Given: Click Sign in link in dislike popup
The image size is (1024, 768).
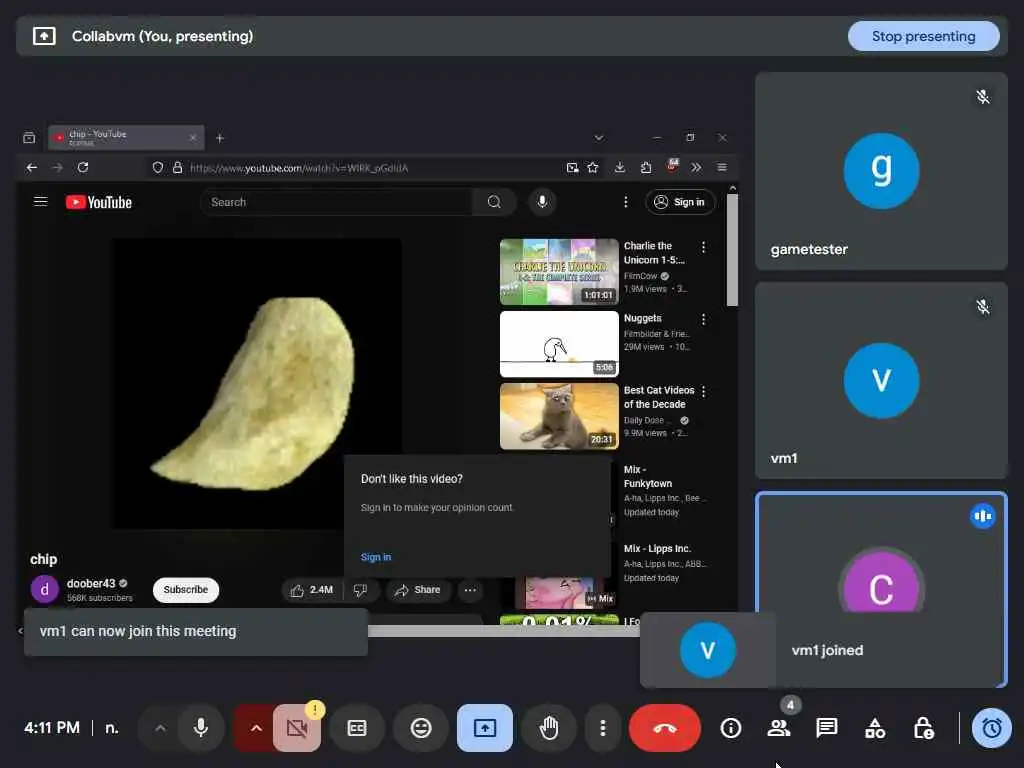Looking at the screenshot, I should pyautogui.click(x=376, y=557).
